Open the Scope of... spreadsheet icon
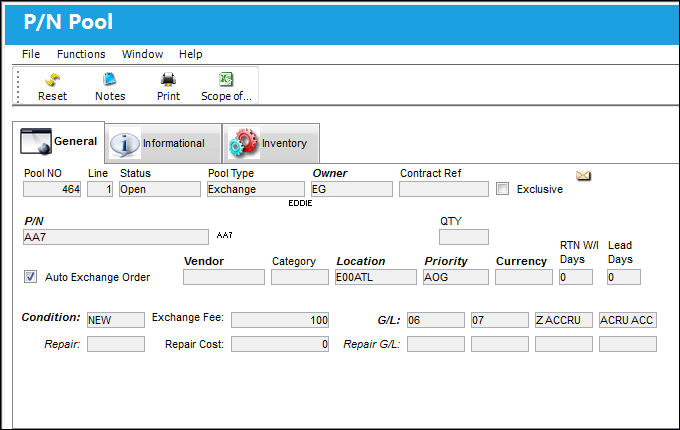The width and height of the screenshot is (680, 430). [x=226, y=79]
